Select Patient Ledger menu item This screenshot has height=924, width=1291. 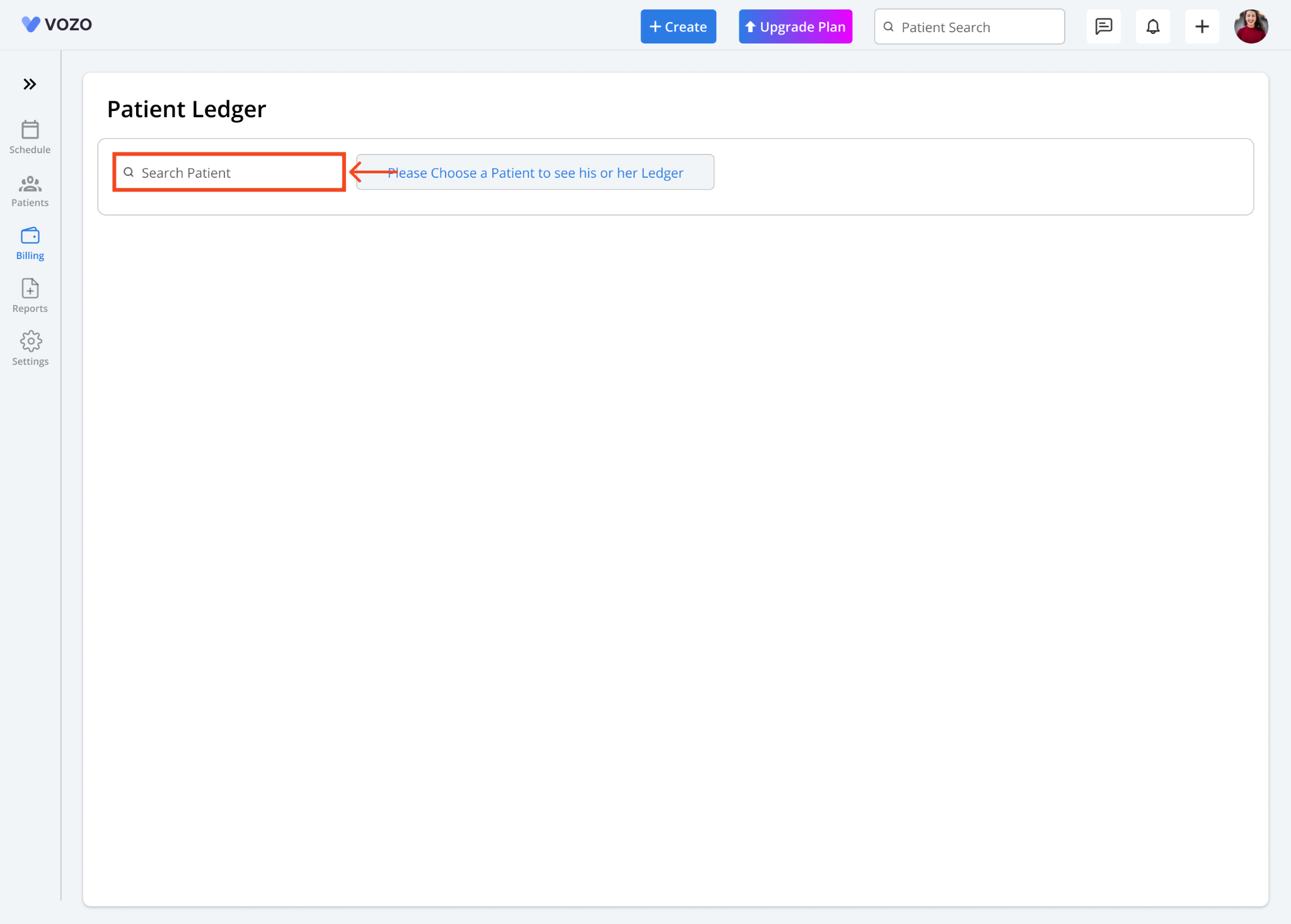tap(30, 243)
